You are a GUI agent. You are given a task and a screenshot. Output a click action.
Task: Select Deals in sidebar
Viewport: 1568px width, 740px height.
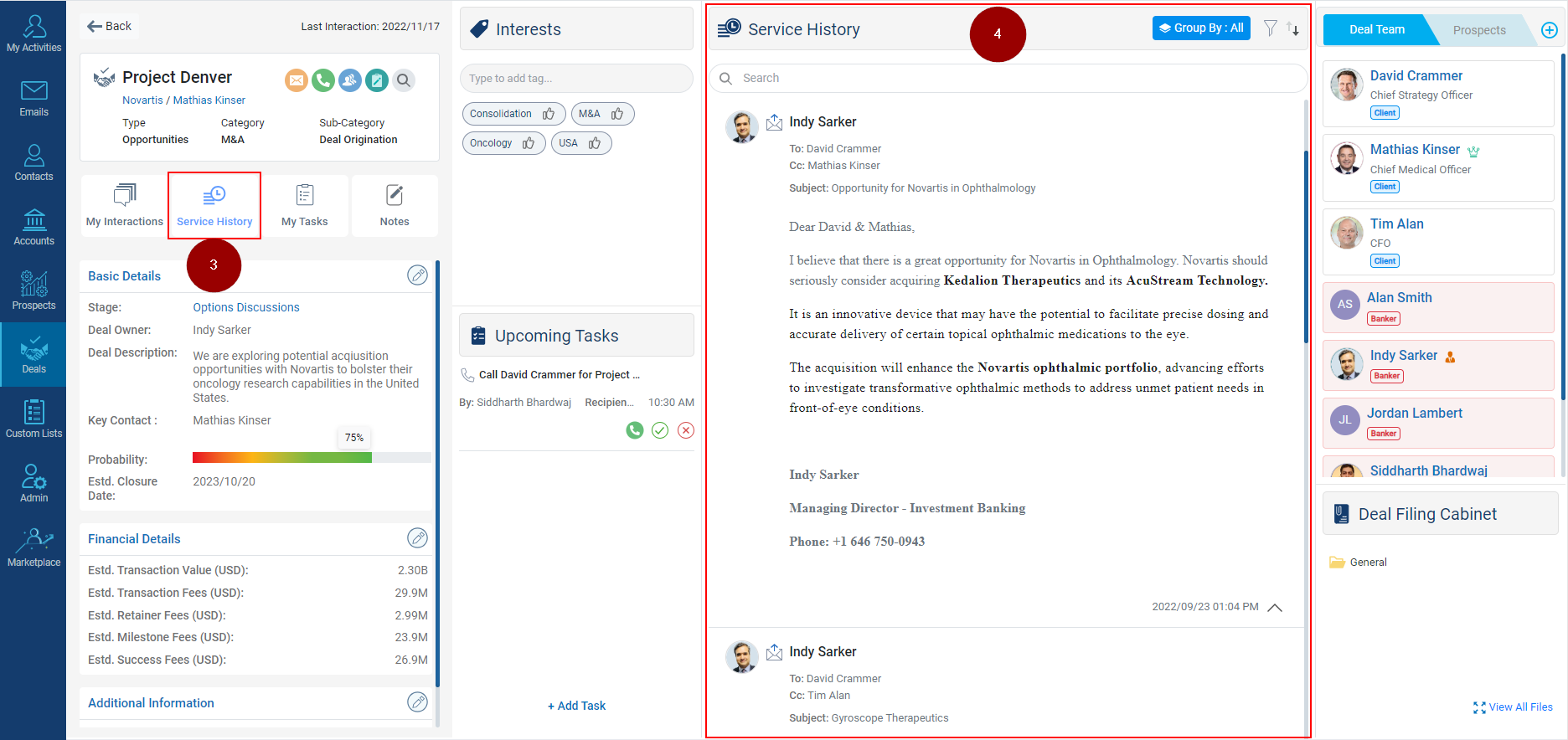click(34, 355)
